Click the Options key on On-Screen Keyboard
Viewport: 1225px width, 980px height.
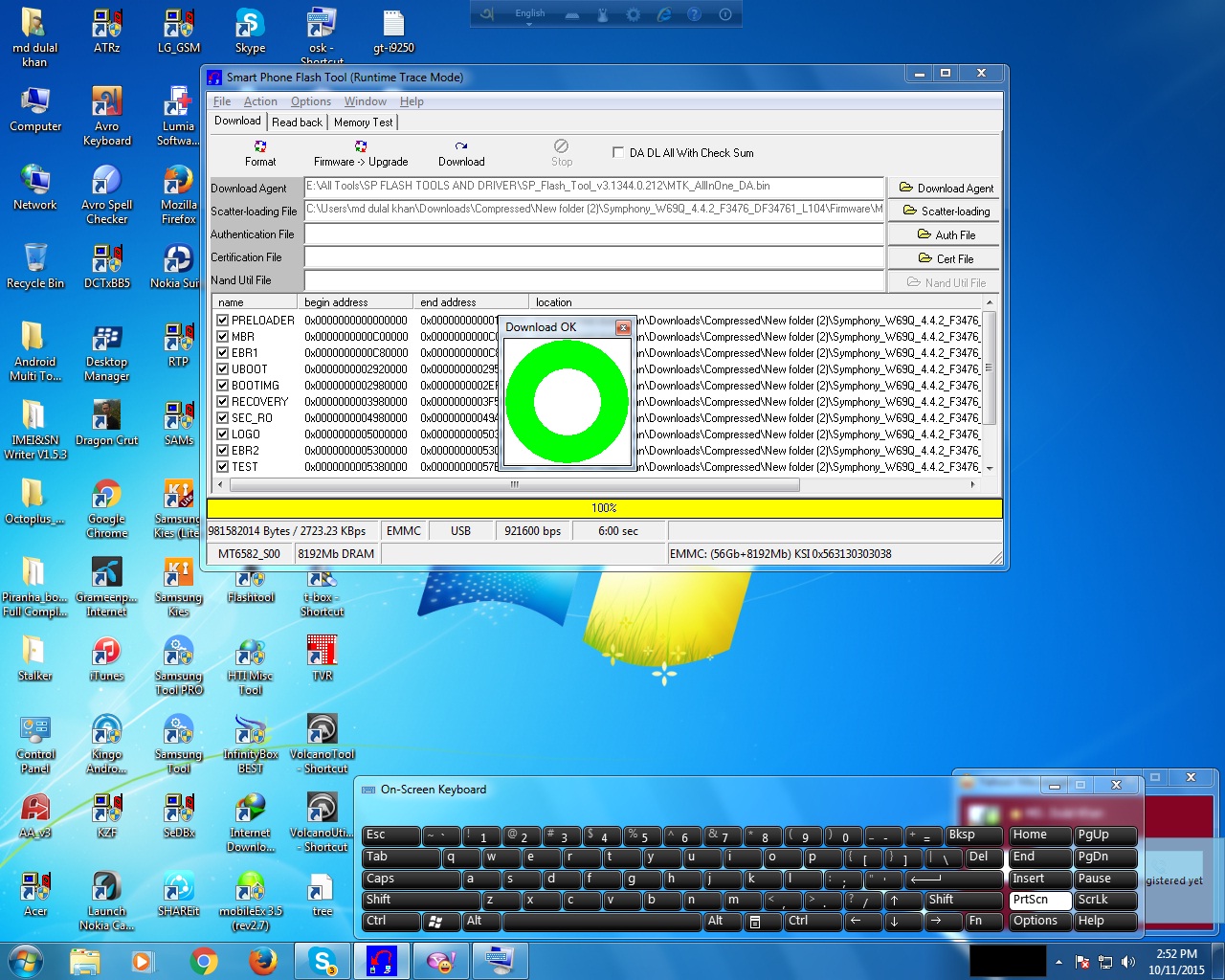click(1040, 921)
